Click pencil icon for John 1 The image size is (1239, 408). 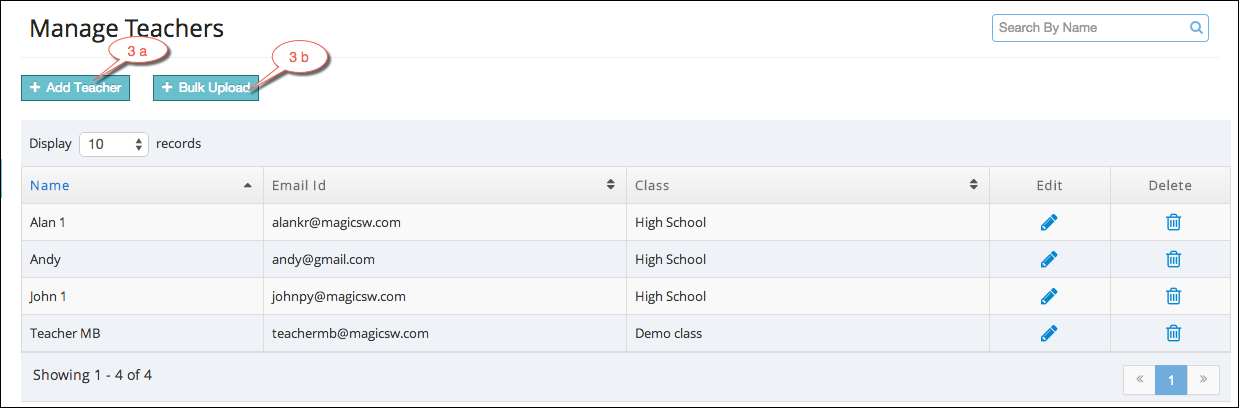click(1049, 296)
